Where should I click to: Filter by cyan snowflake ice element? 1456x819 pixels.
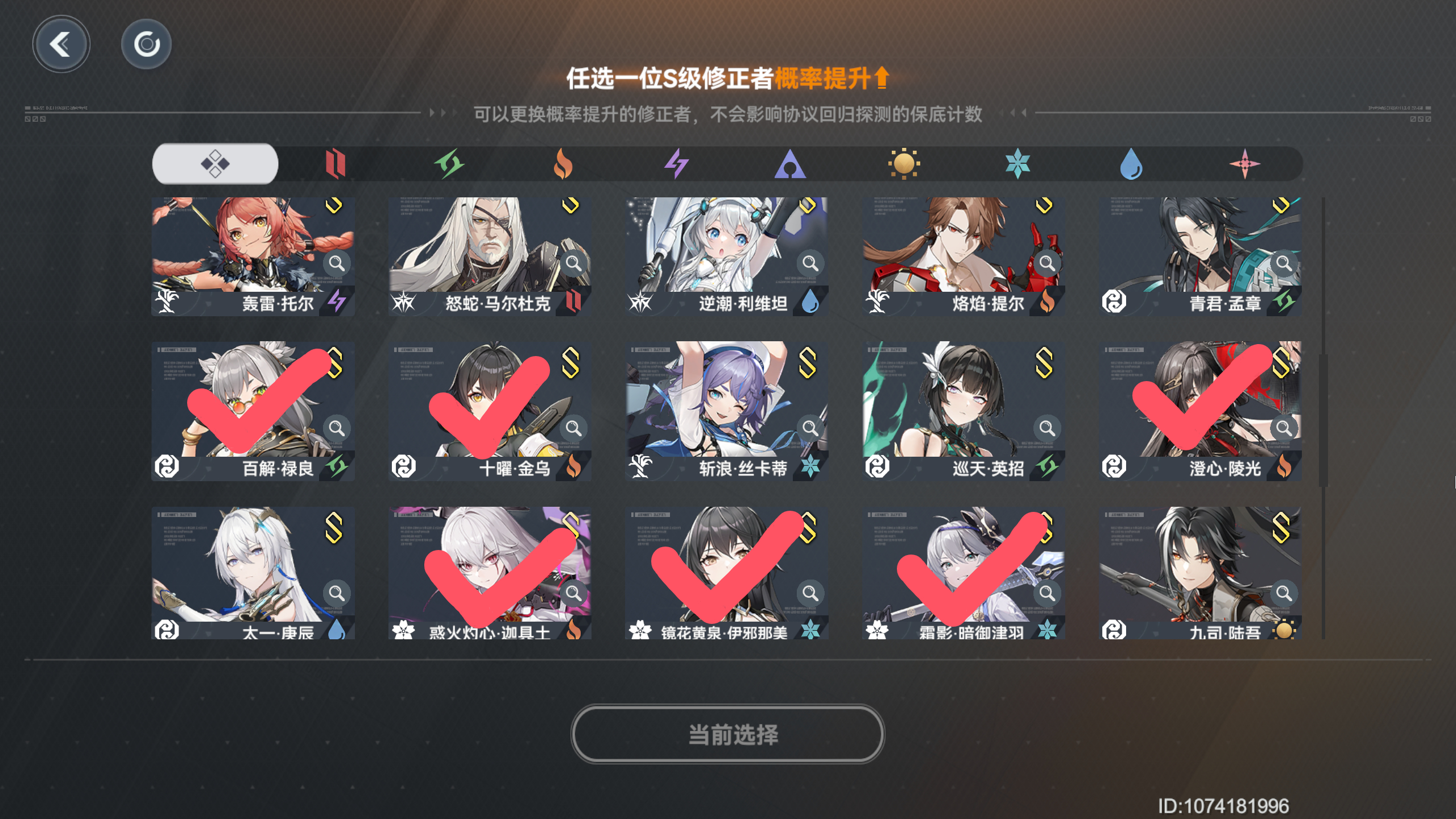(1017, 164)
